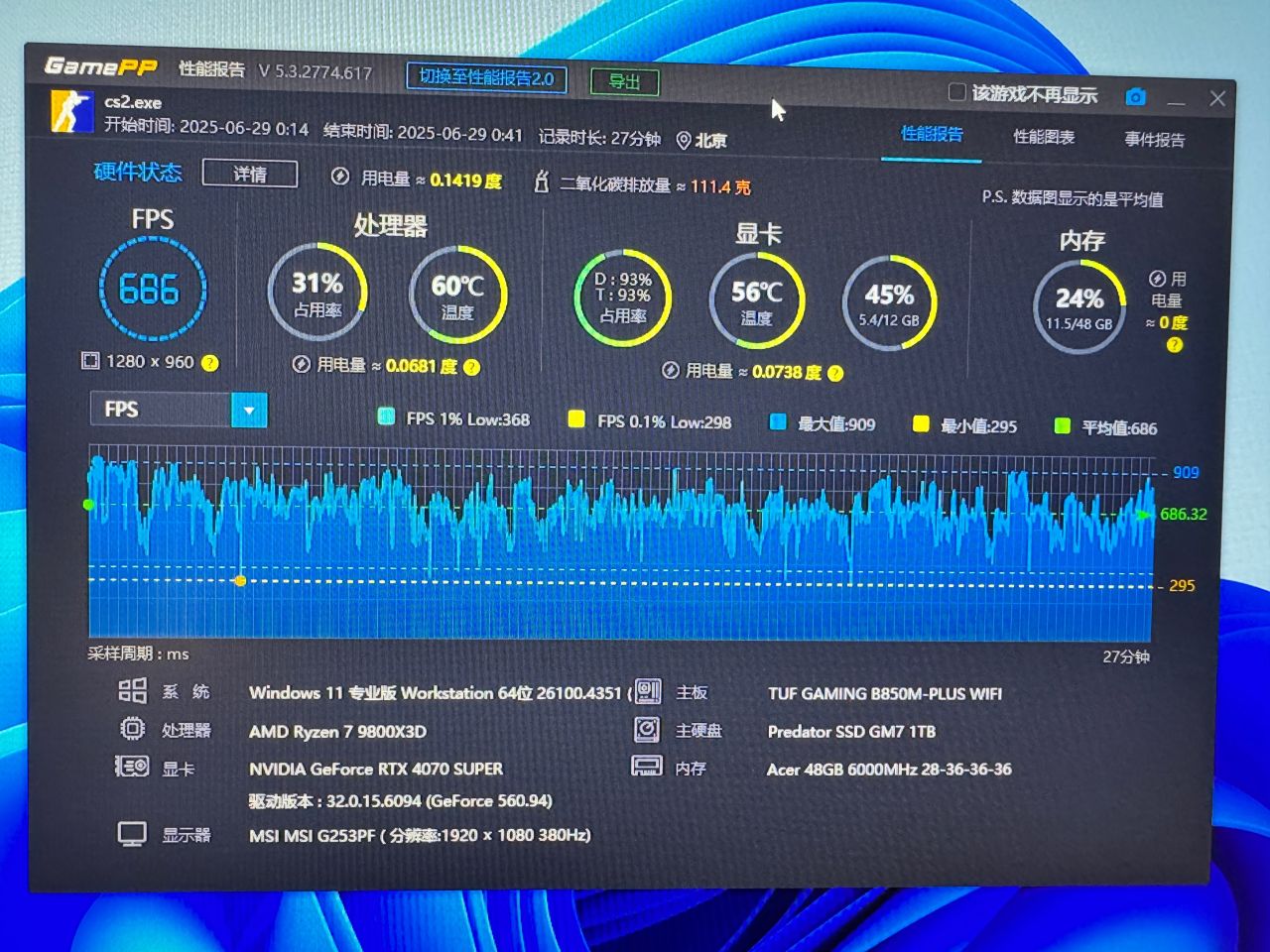Click the FPS 1% Low legend swatch
This screenshot has width=1270, height=952.
click(386, 416)
